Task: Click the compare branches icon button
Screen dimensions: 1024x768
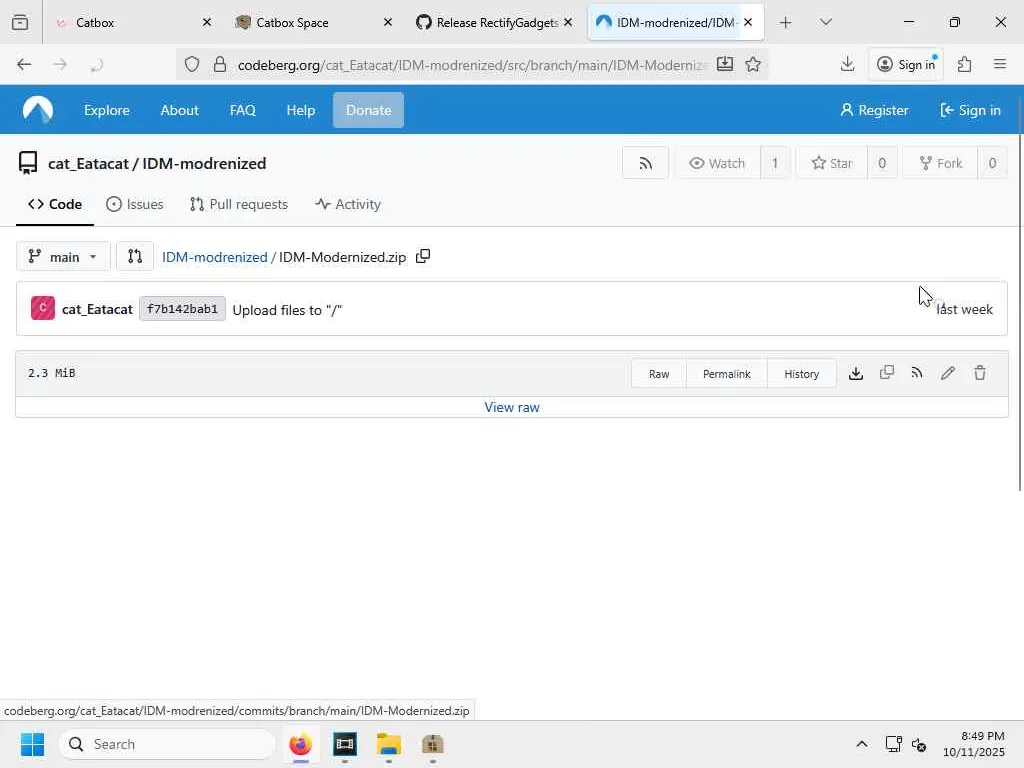Action: pyautogui.click(x=135, y=257)
